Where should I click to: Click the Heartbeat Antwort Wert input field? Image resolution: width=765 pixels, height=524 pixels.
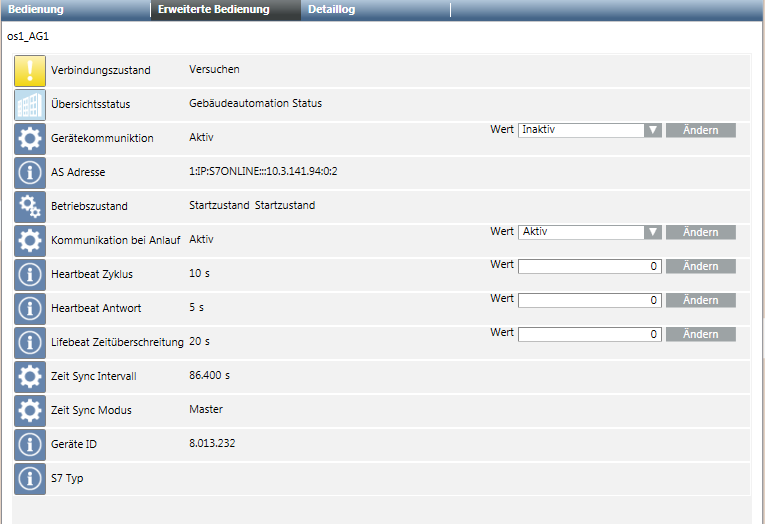[589, 300]
